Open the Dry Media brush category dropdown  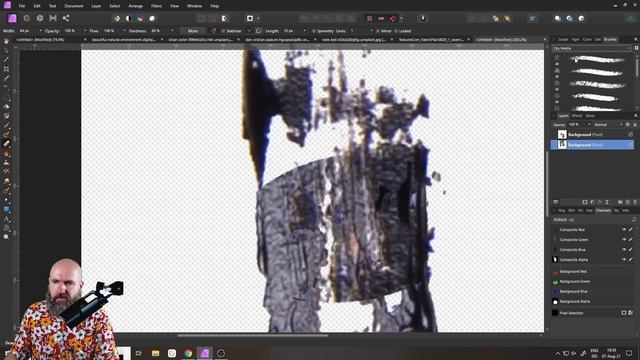(x=591, y=49)
